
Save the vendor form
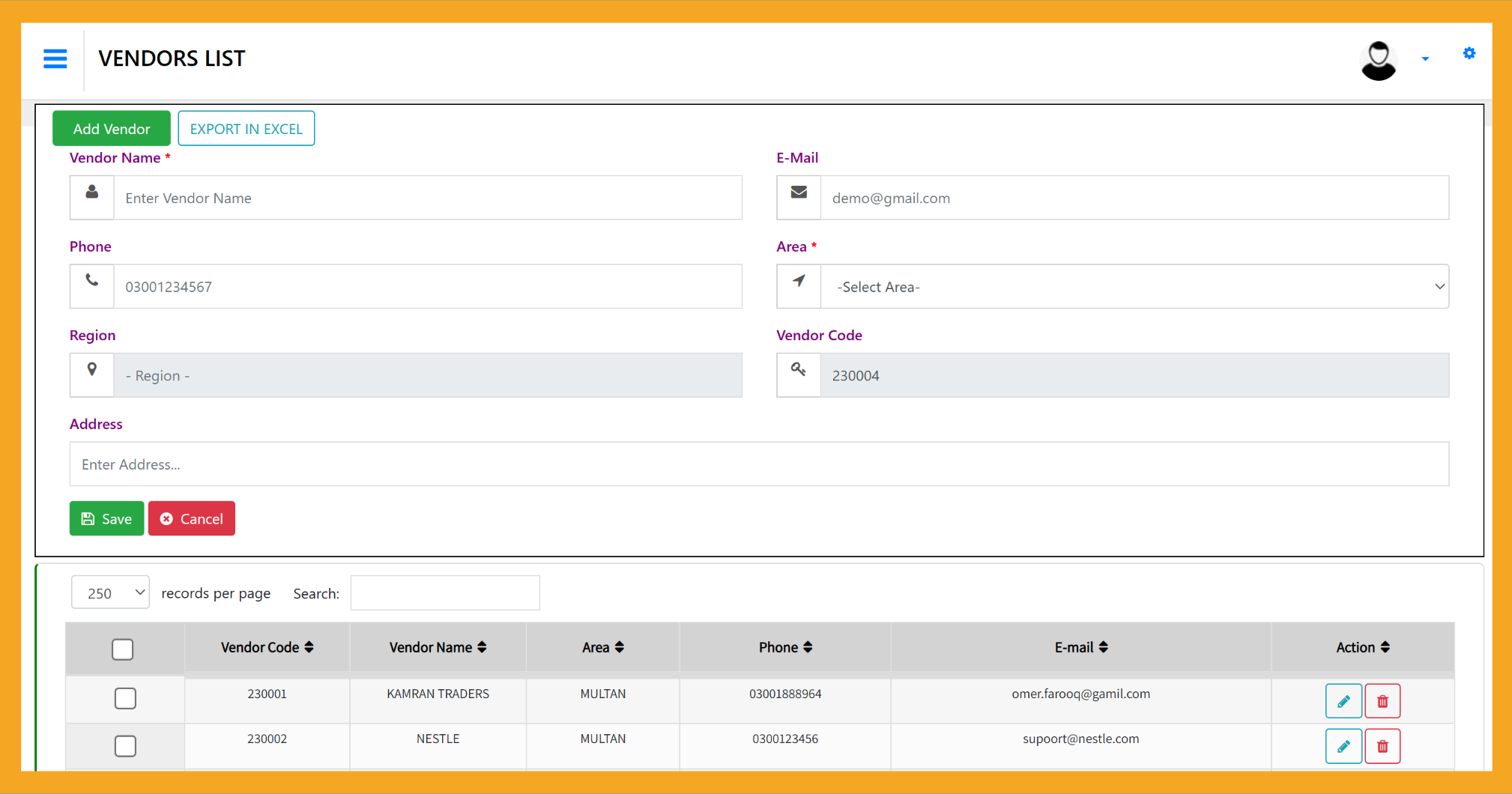point(106,518)
